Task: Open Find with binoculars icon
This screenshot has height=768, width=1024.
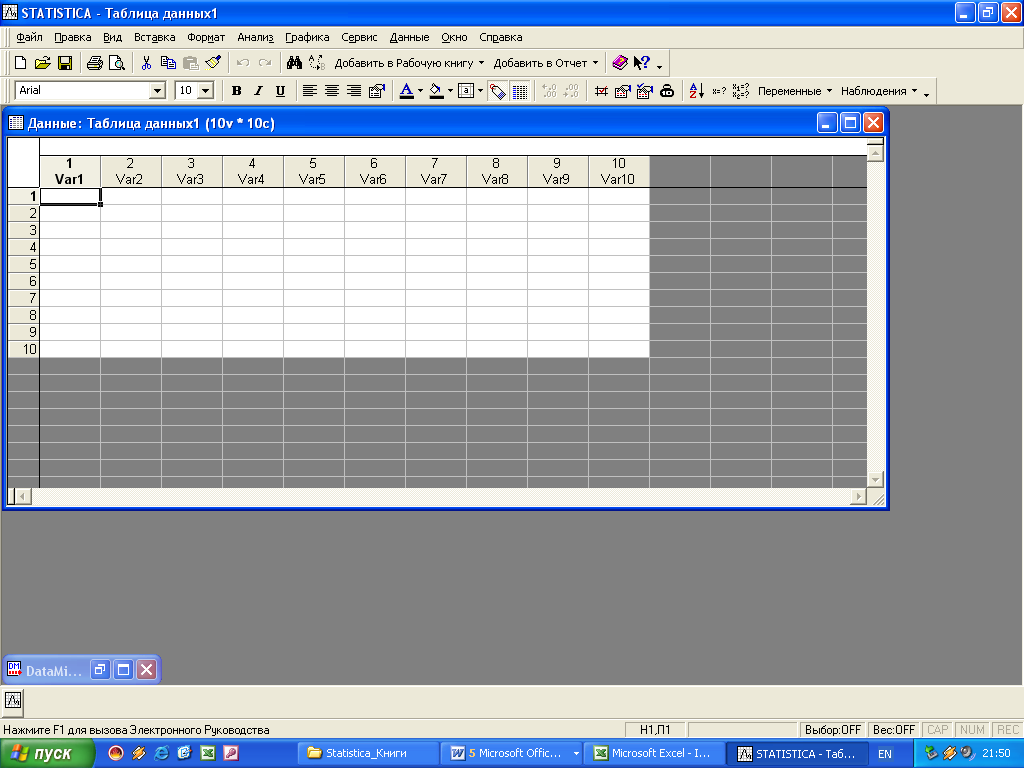Action: point(295,63)
